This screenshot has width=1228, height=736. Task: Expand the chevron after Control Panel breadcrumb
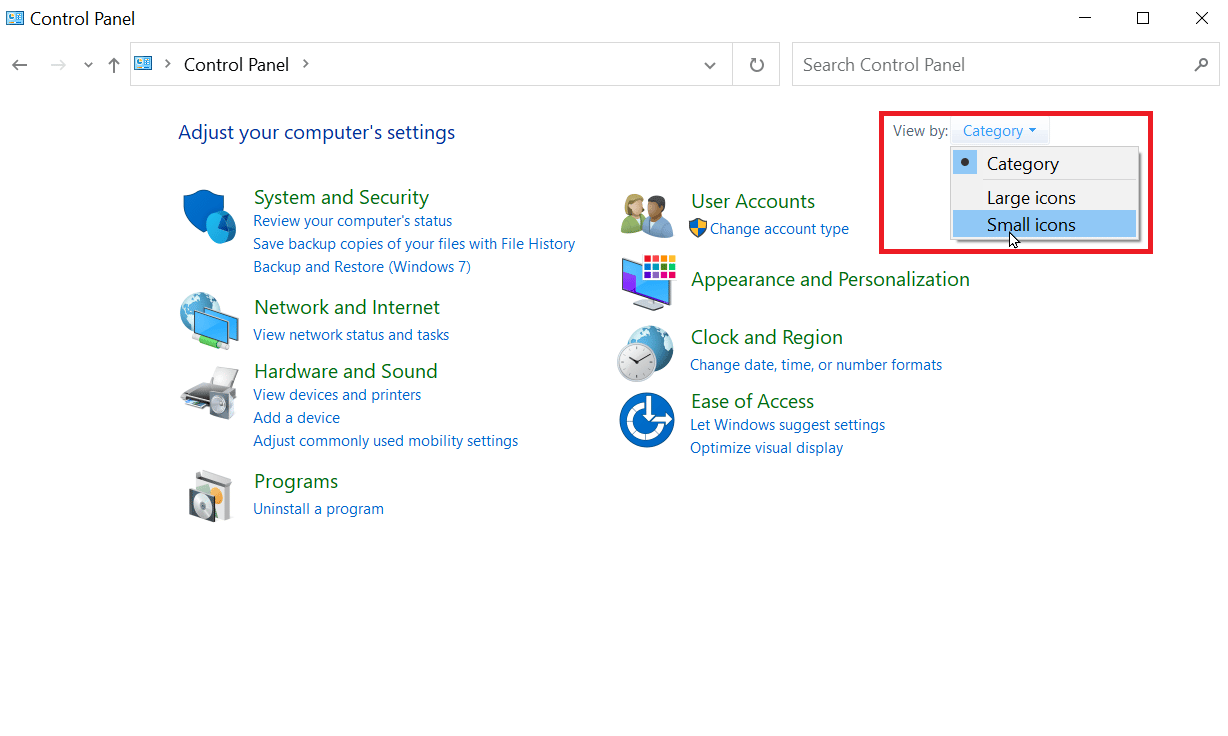coord(305,64)
